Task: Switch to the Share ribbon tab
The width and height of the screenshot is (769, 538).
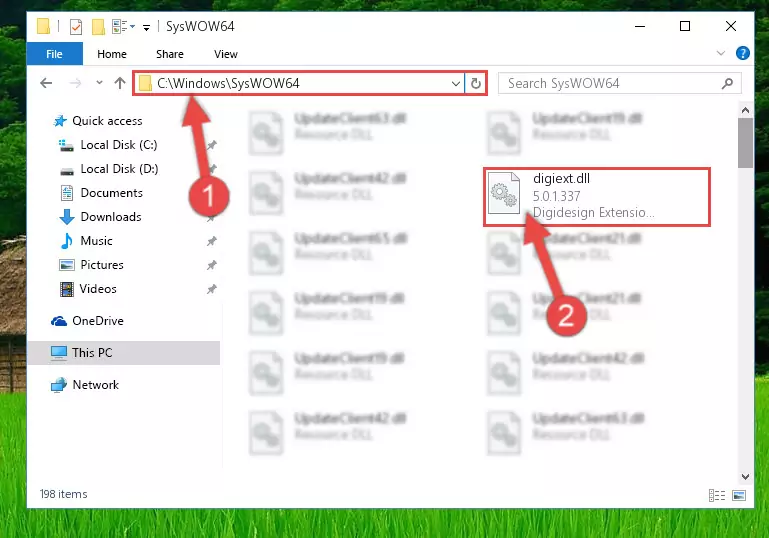Action: point(170,54)
